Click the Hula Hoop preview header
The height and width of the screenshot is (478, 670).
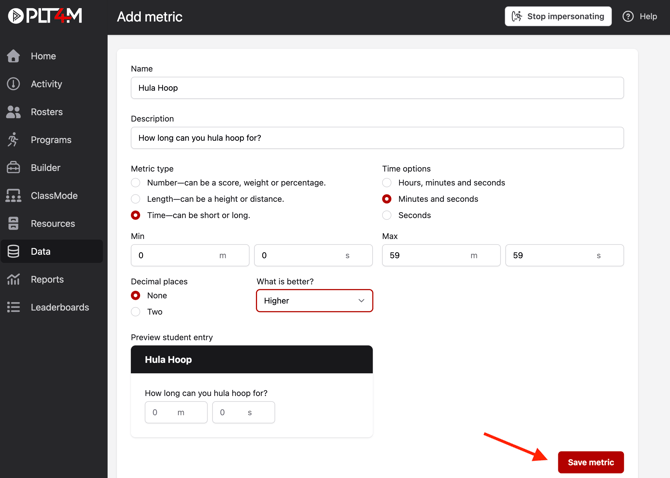click(x=252, y=359)
